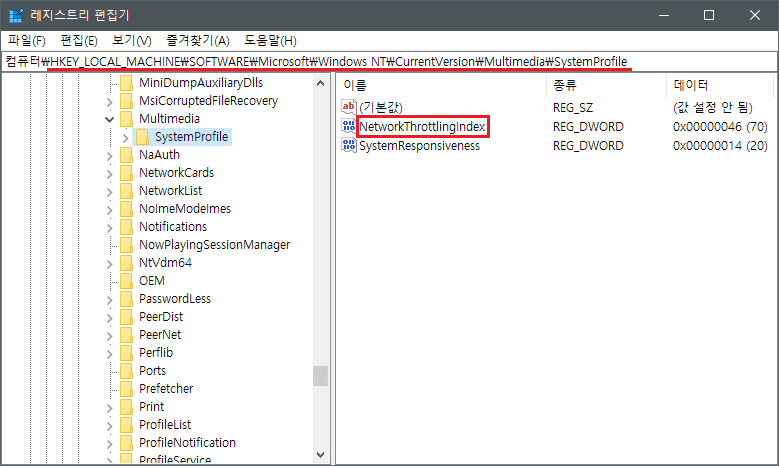Viewport: 779px width, 466px height.
Task: Click the Ports folder icon
Action: (x=127, y=371)
